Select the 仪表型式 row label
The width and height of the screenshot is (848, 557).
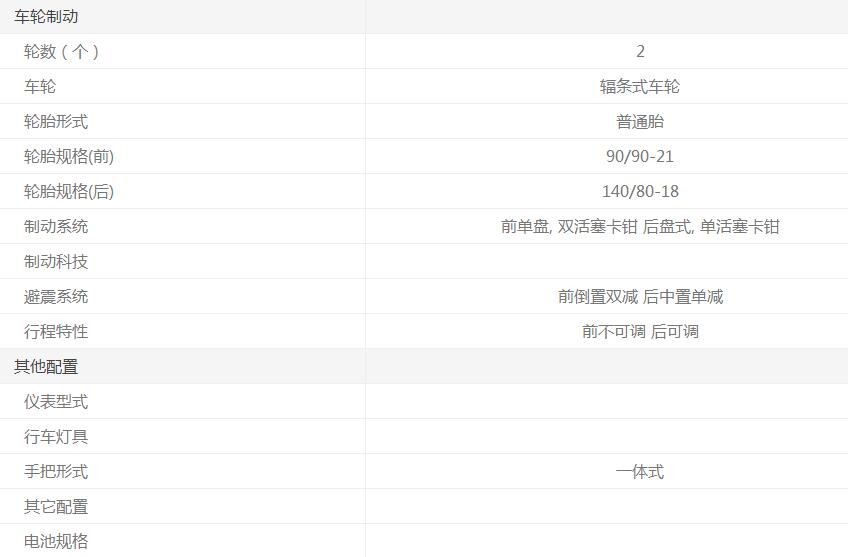pos(56,402)
